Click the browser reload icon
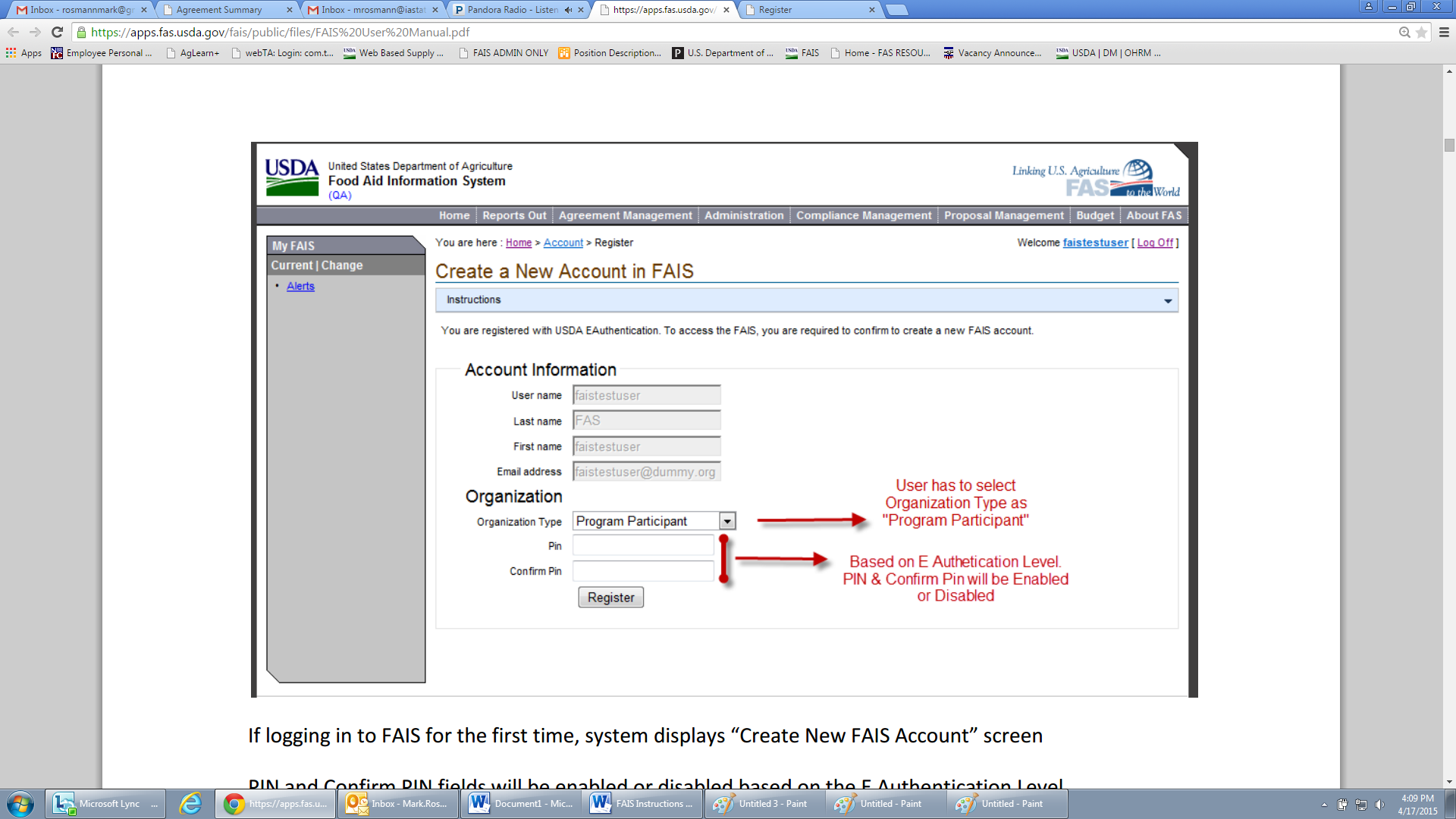This screenshot has width=1456, height=819. click(57, 32)
